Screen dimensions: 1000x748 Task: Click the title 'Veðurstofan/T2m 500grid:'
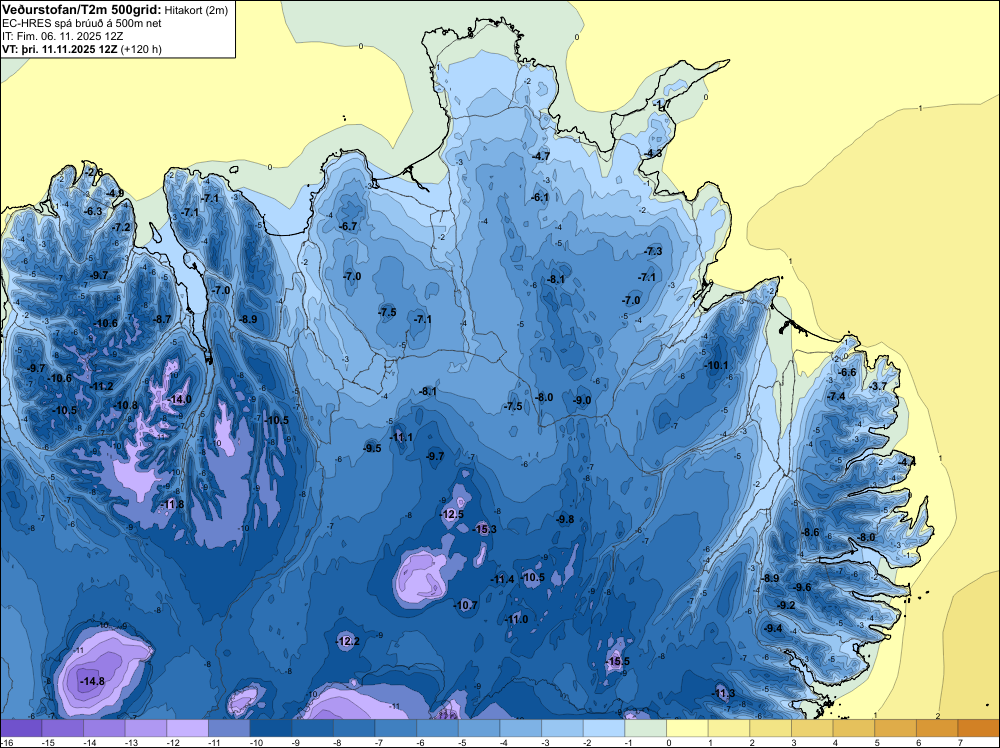click(82, 9)
